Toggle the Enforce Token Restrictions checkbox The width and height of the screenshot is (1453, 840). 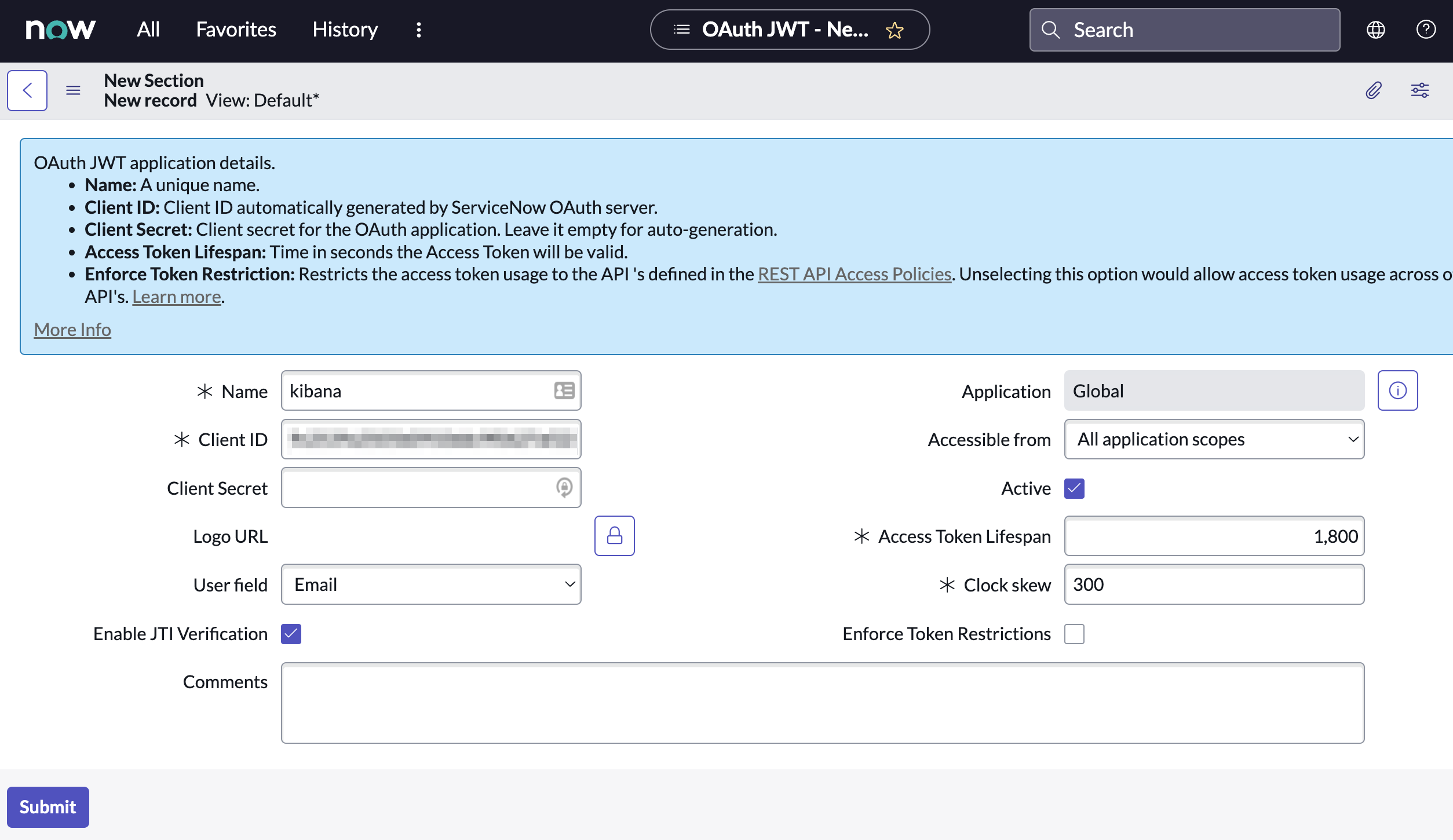pyautogui.click(x=1074, y=633)
